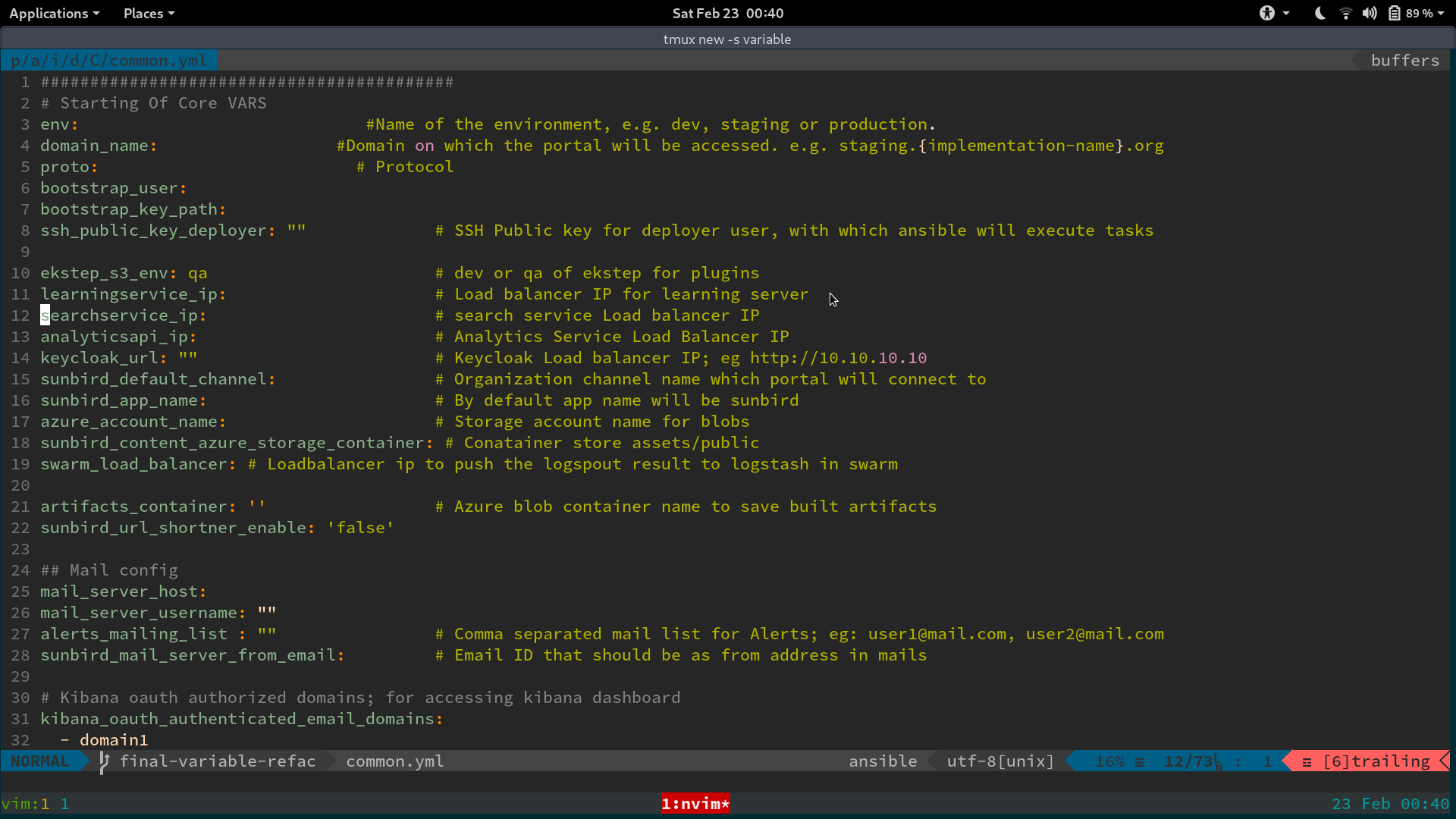
Task: Click the [6]trailing whitespace warning
Action: tap(1376, 761)
